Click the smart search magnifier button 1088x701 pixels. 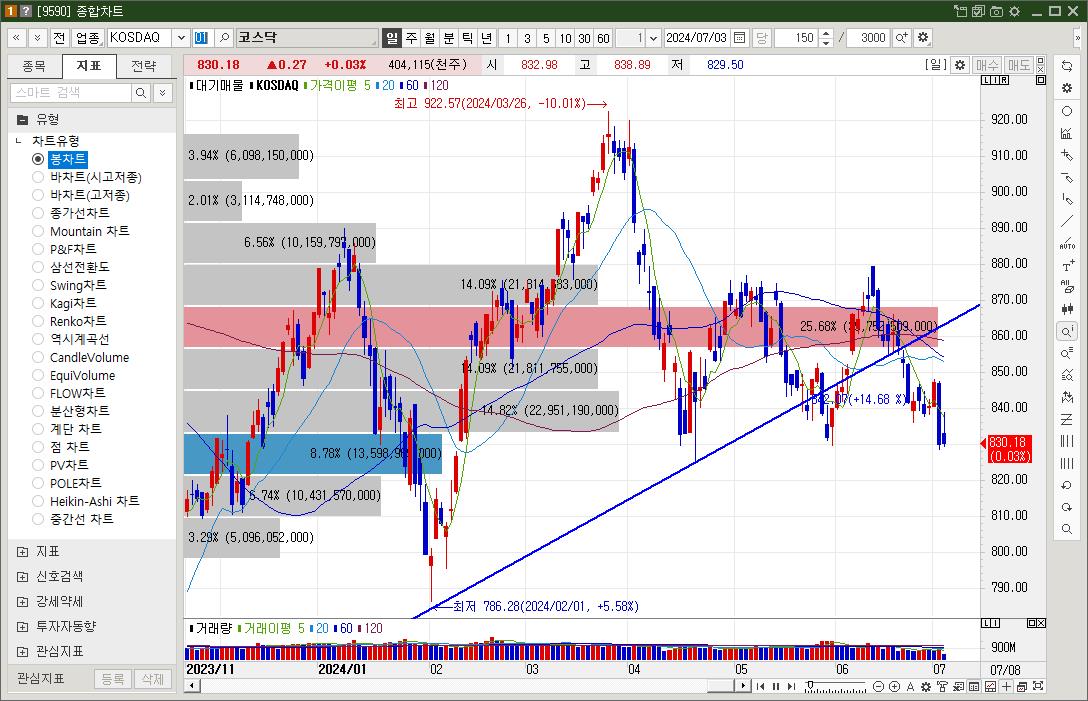click(141, 92)
